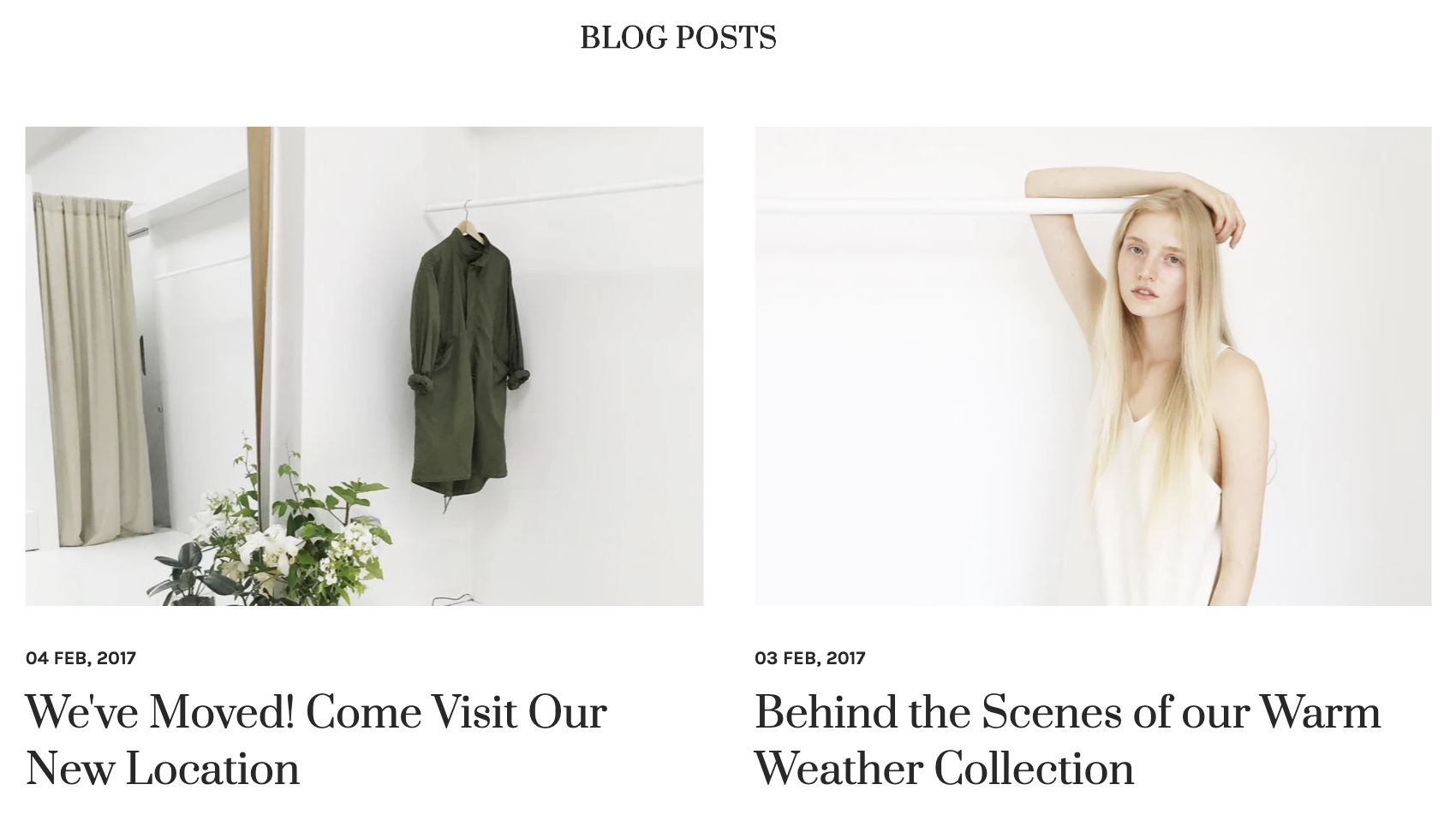This screenshot has height=820, width=1456.
Task: Open the 'We've Moved!' blog post title
Action: click(316, 740)
